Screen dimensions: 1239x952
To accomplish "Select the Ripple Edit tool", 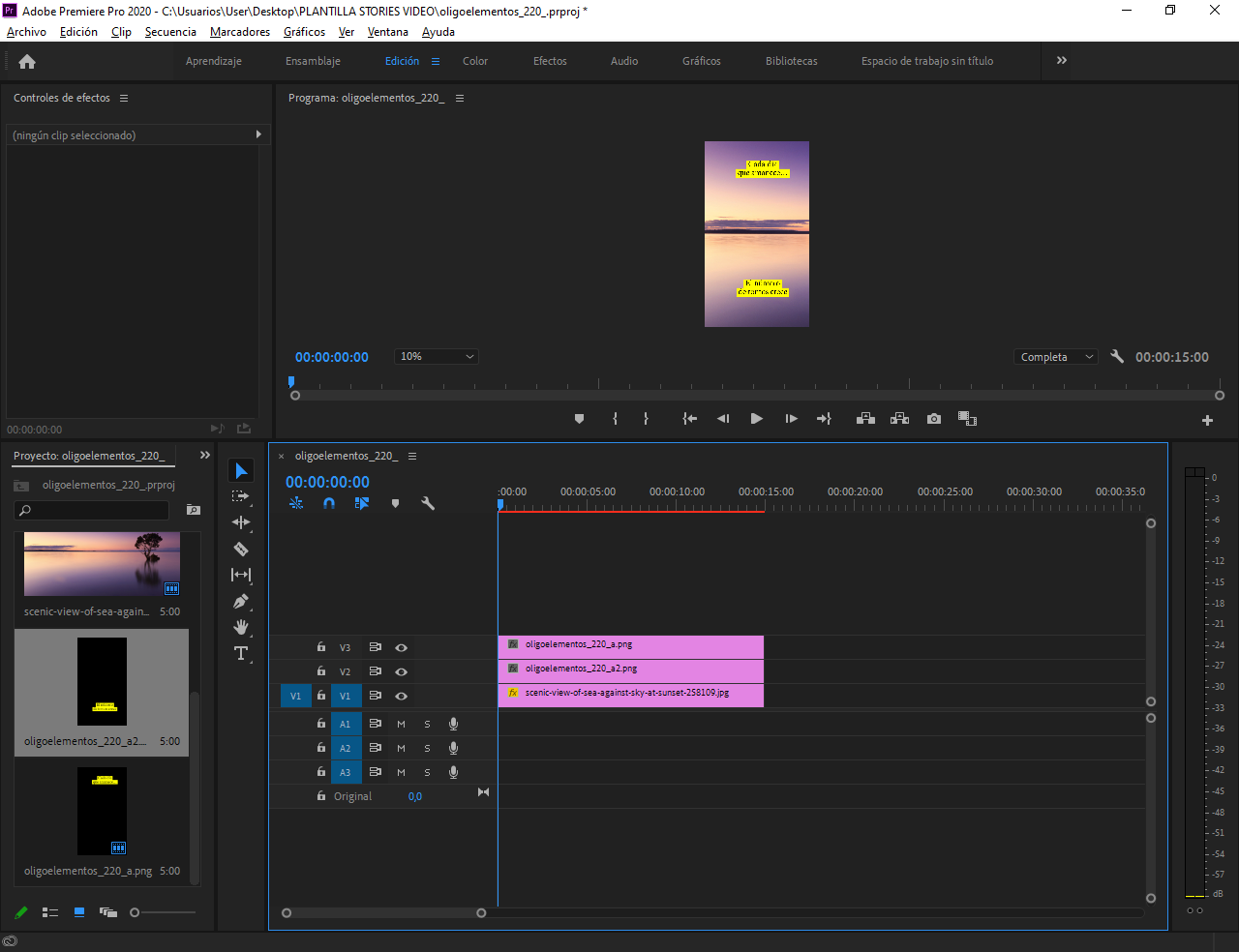I will (241, 522).
